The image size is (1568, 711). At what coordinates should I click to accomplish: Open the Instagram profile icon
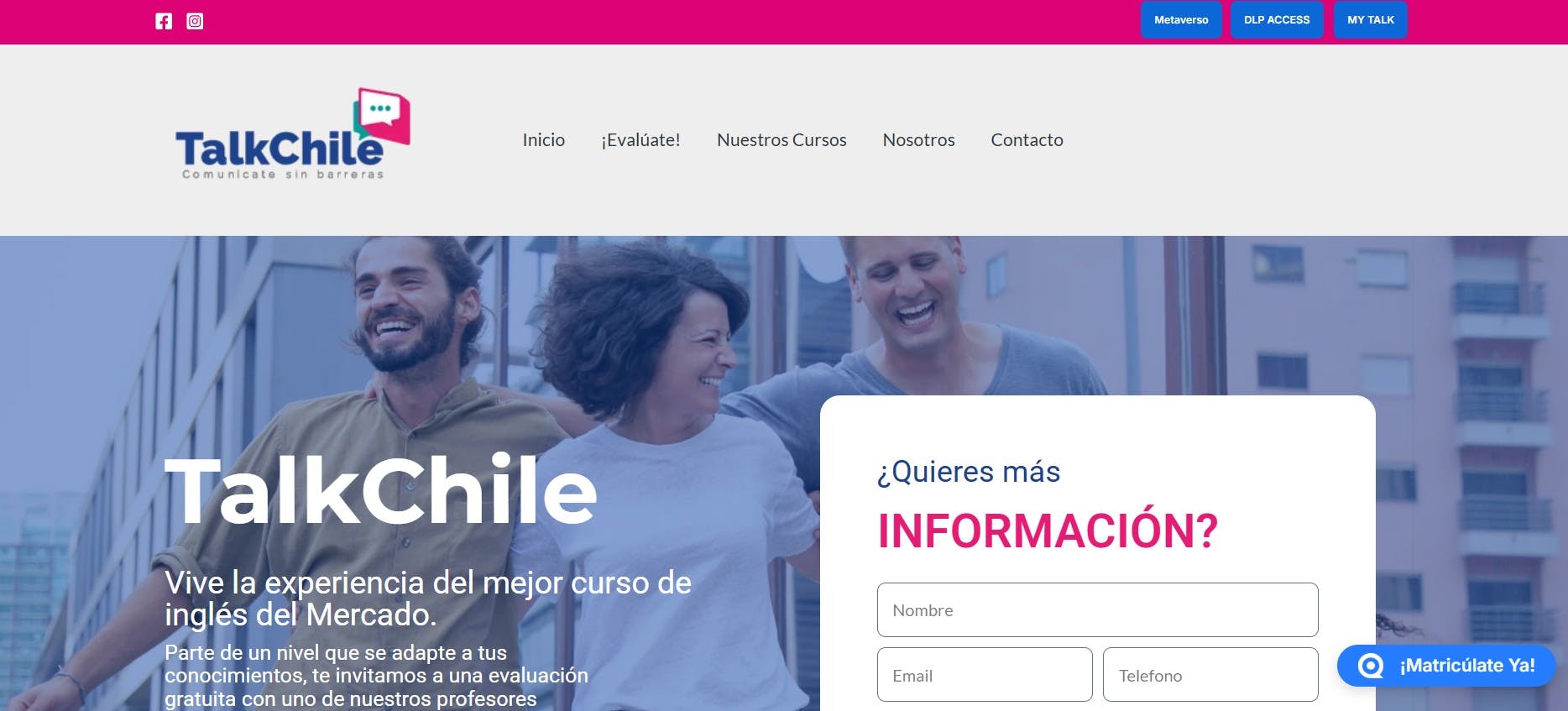[195, 21]
